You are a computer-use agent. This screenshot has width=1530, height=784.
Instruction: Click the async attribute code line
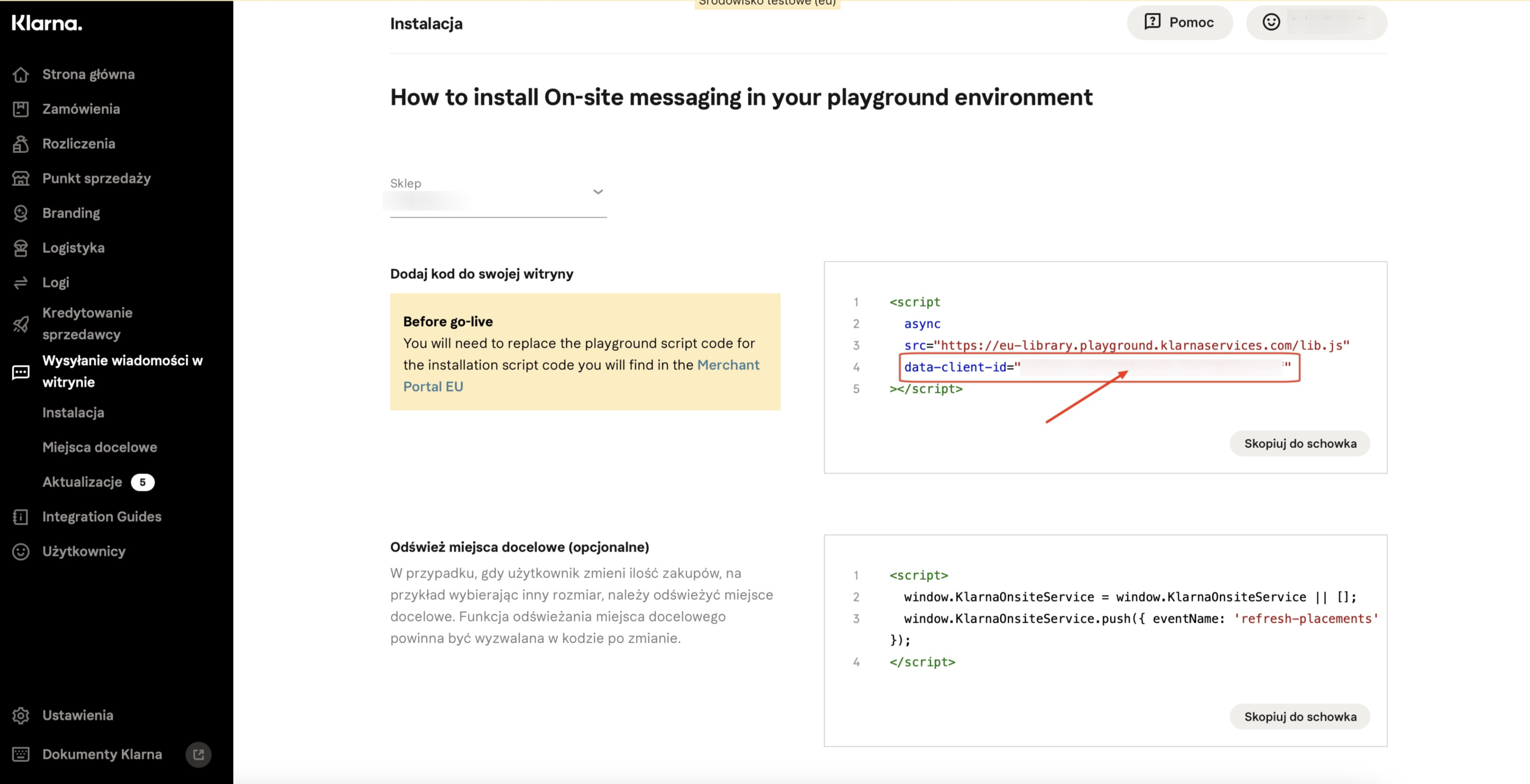pyautogui.click(x=922, y=324)
